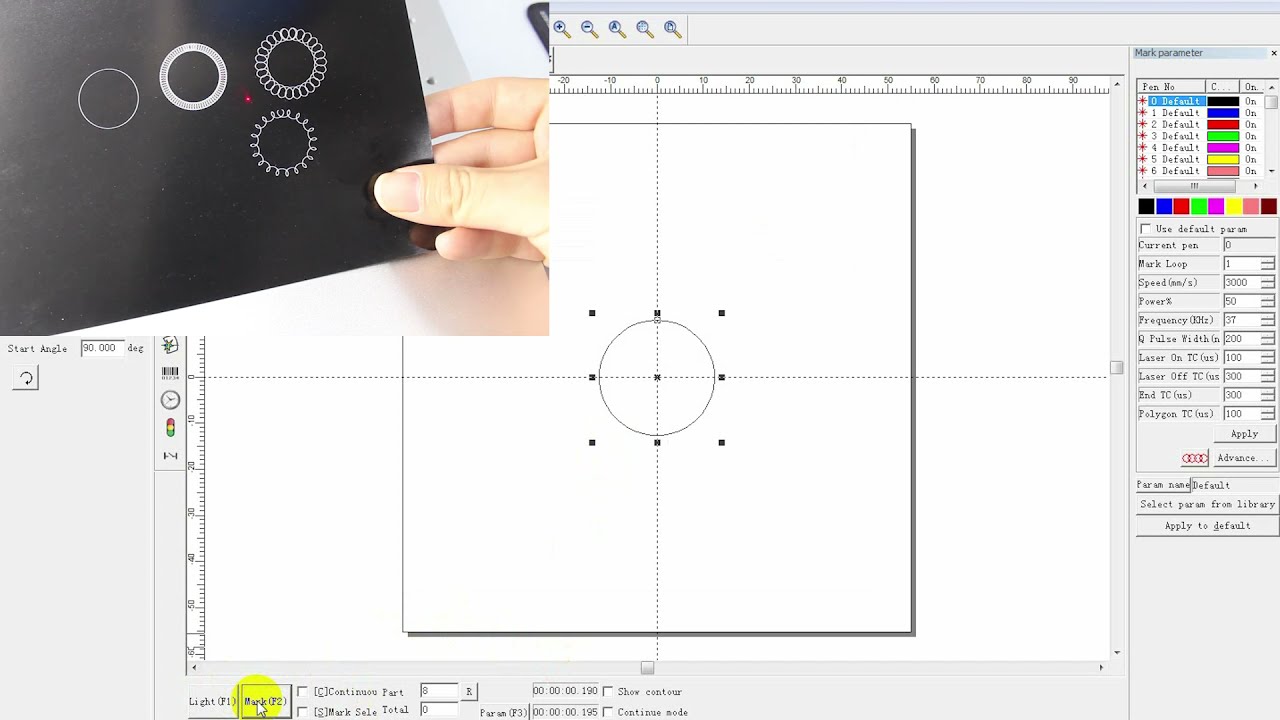Image resolution: width=1280 pixels, height=720 pixels.
Task: Click the zoom all objects icon
Action: click(x=617, y=29)
